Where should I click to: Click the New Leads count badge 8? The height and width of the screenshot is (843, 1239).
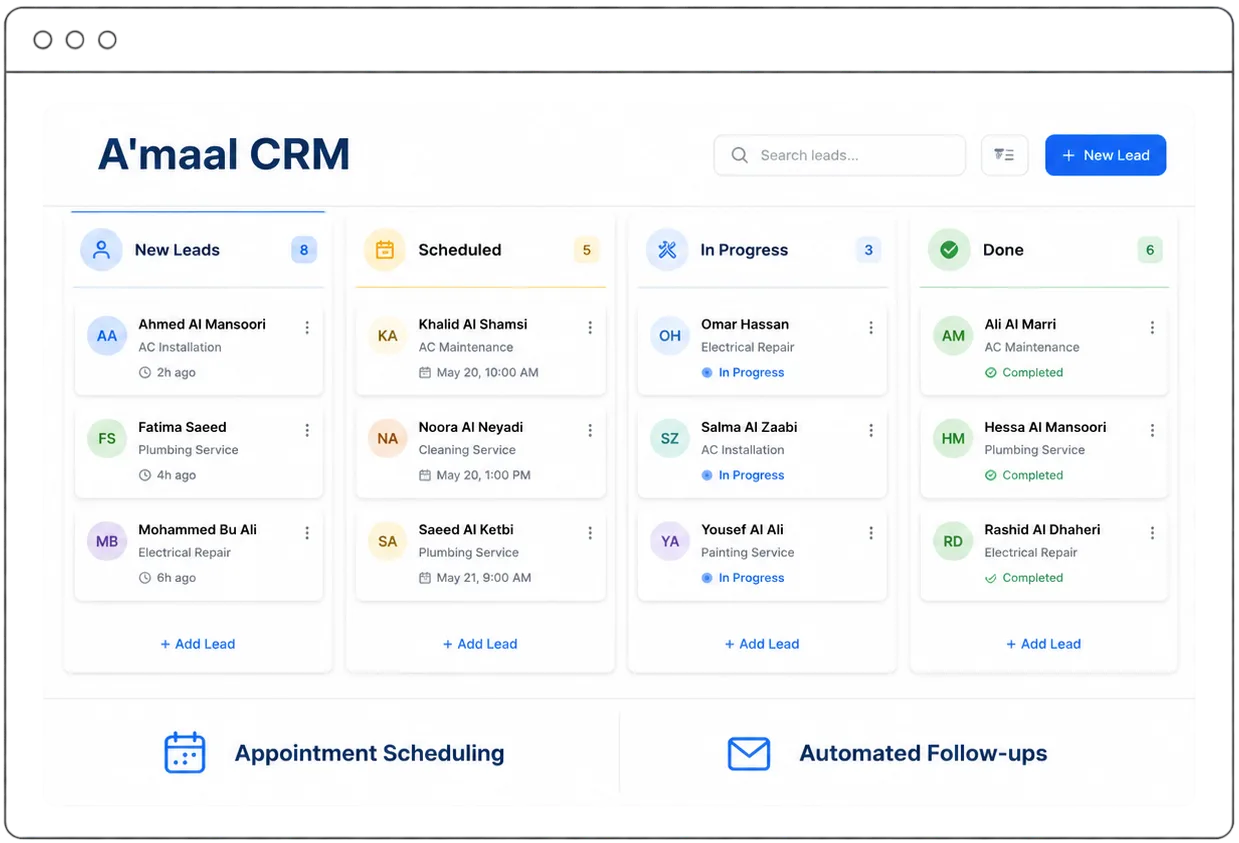[x=304, y=250]
